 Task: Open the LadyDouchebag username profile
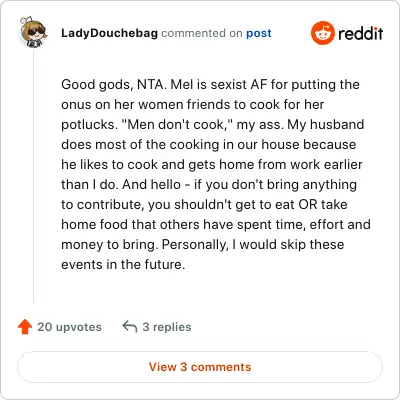(x=109, y=33)
